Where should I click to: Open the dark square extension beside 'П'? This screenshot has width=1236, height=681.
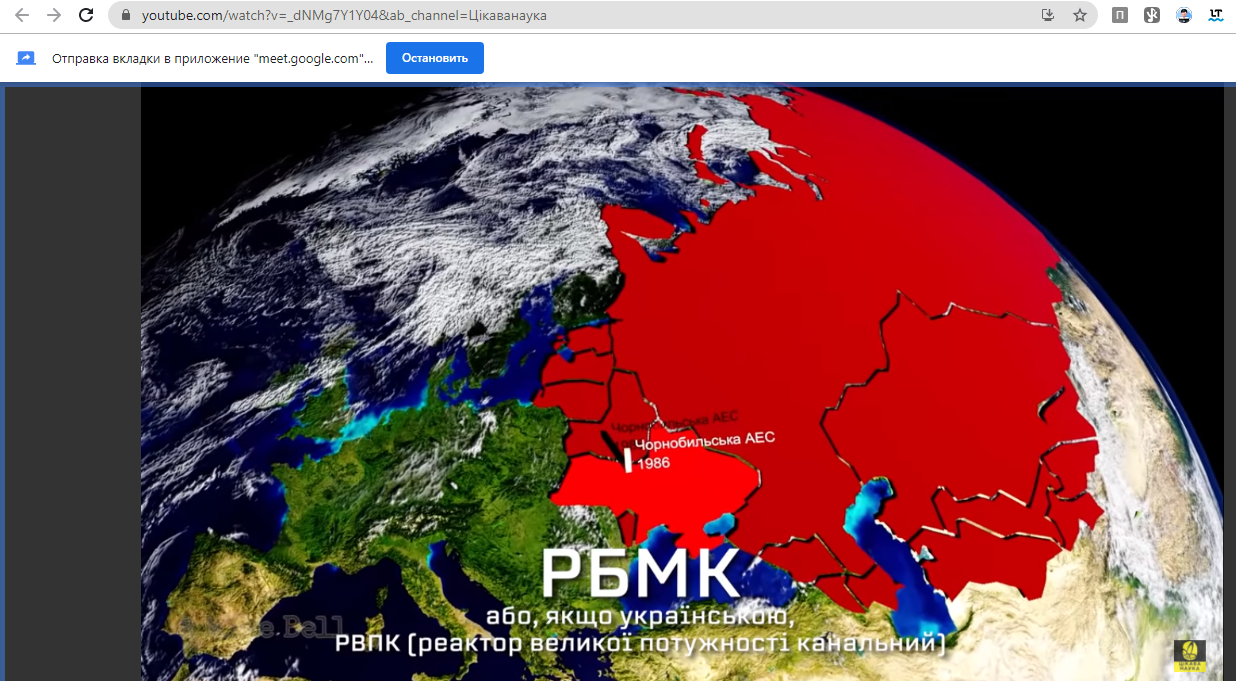coord(1152,15)
